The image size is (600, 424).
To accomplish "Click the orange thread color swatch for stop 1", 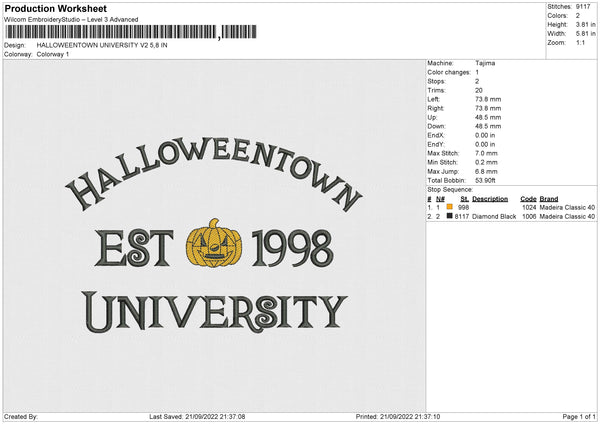I will [450, 207].
